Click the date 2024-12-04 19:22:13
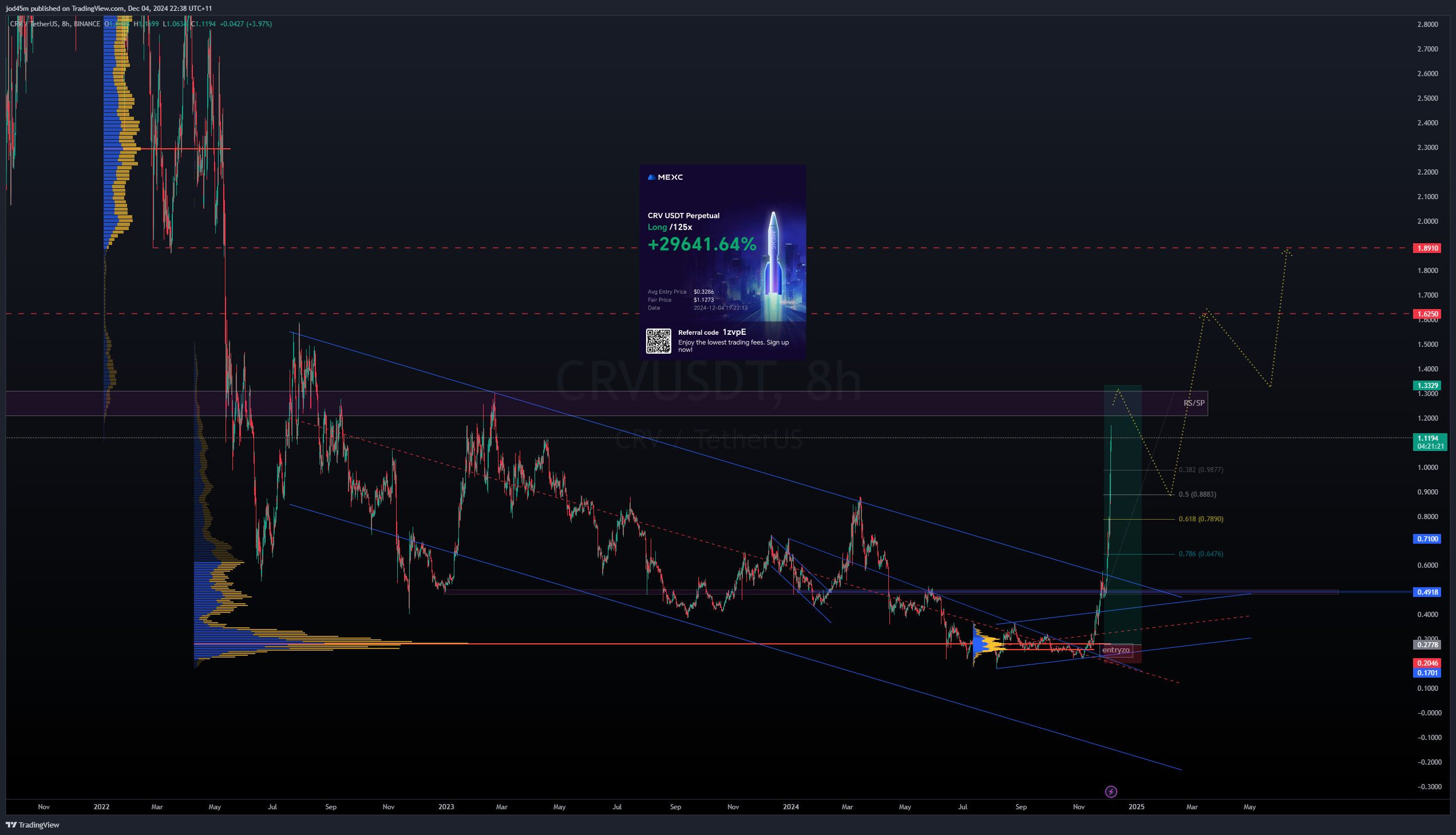The width and height of the screenshot is (1456, 835). click(x=720, y=308)
